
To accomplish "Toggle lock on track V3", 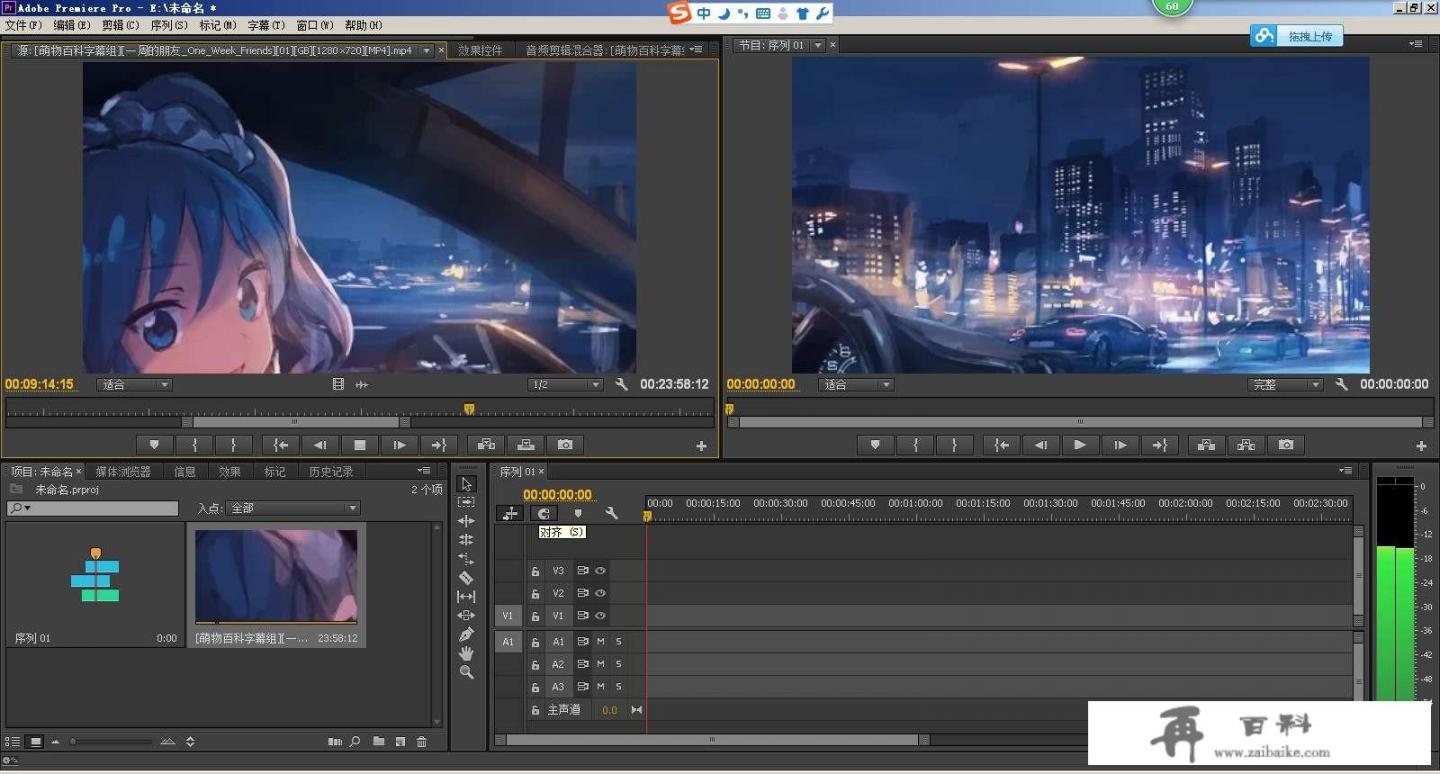I will click(535, 571).
